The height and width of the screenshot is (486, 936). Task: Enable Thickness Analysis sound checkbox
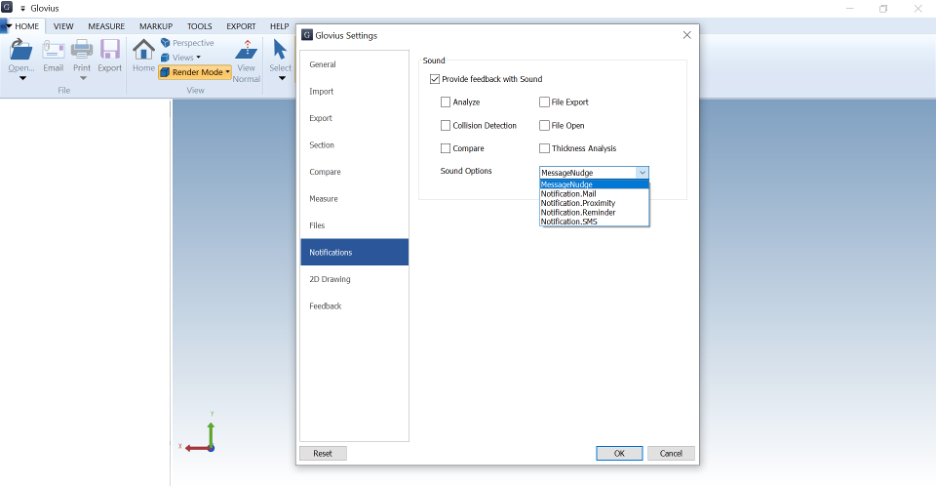(x=544, y=148)
